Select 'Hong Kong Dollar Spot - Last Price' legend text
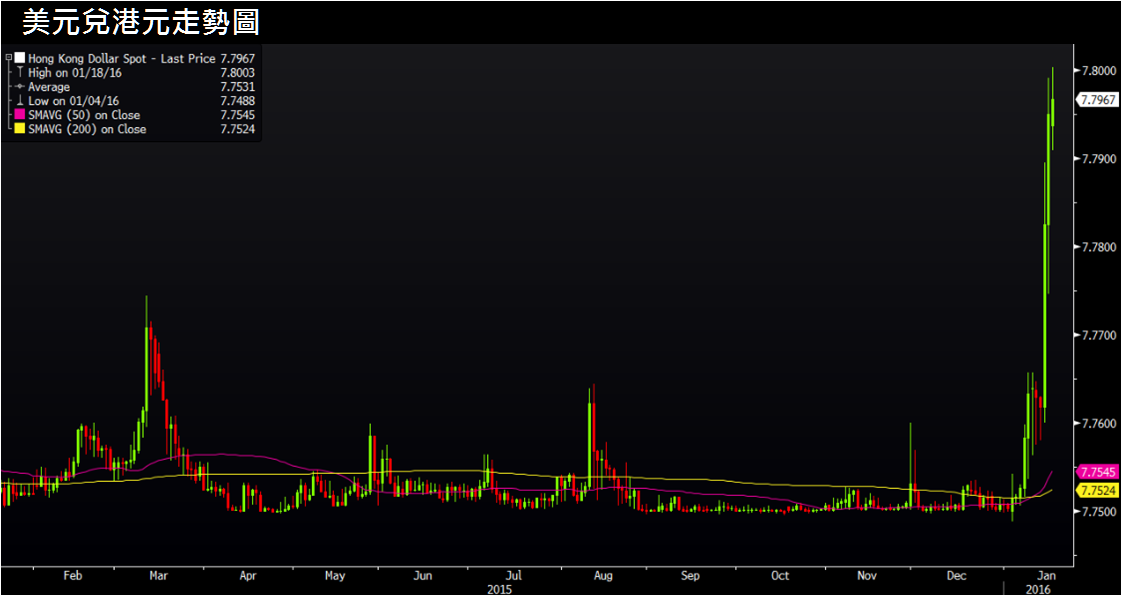1121x595 pixels. (x=122, y=58)
